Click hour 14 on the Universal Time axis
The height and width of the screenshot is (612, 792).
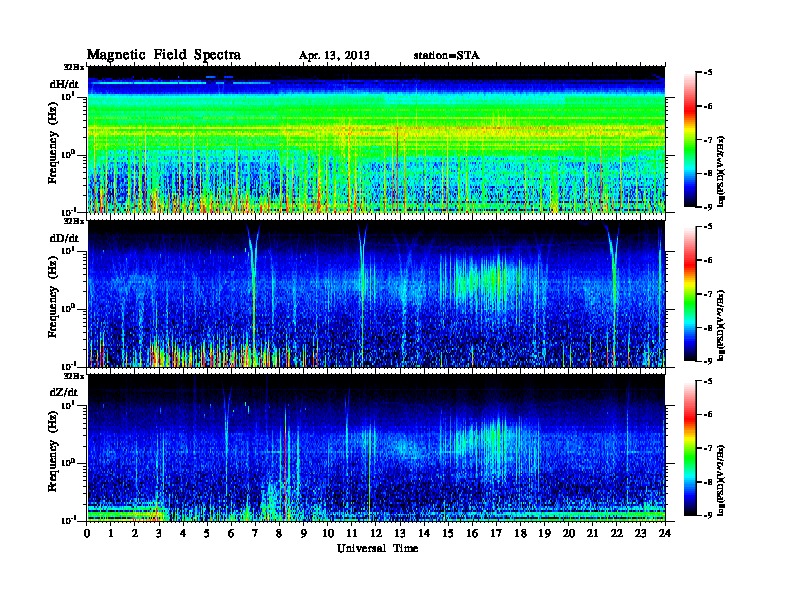(424, 533)
